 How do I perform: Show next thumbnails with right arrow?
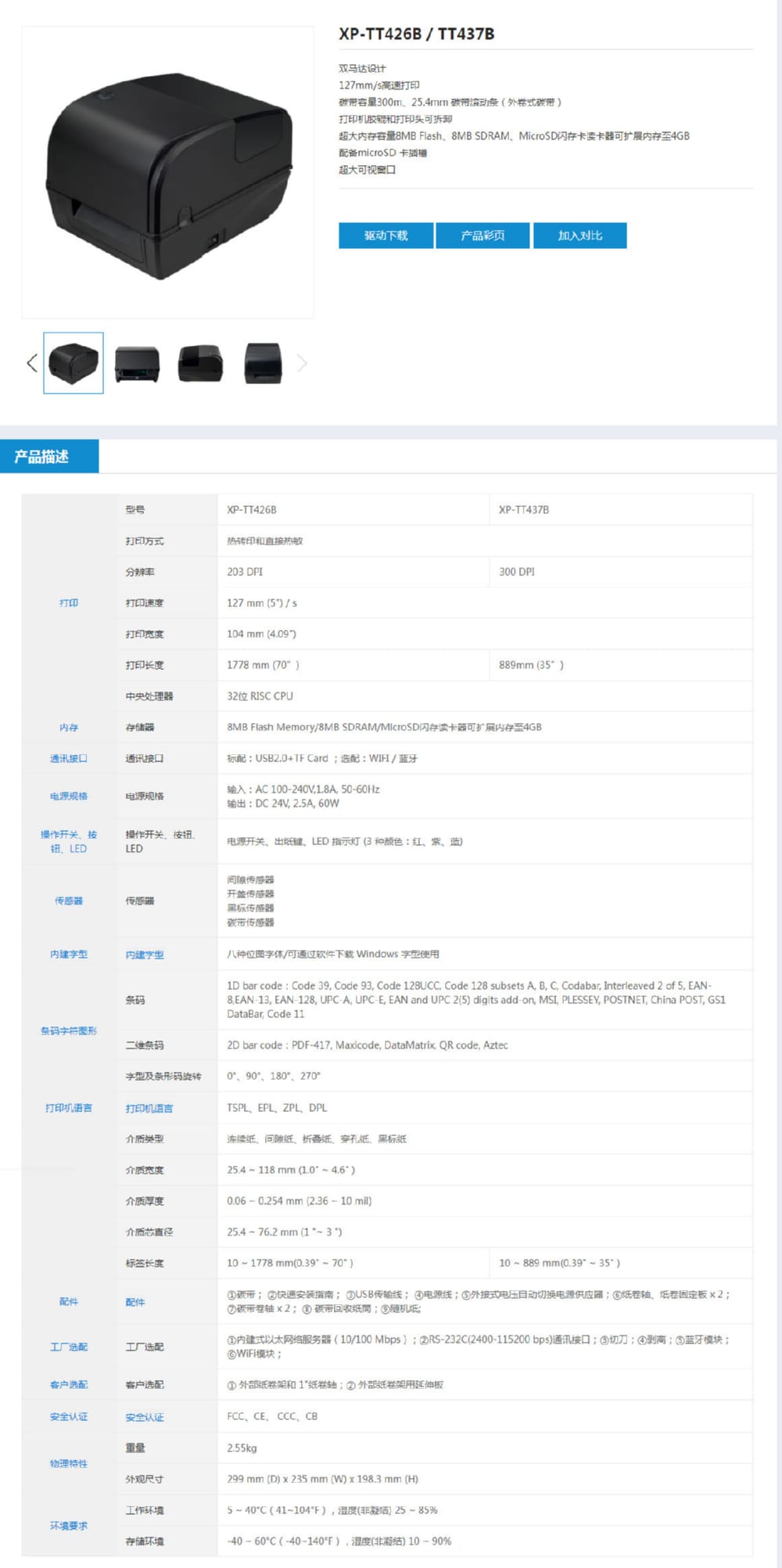(x=303, y=363)
